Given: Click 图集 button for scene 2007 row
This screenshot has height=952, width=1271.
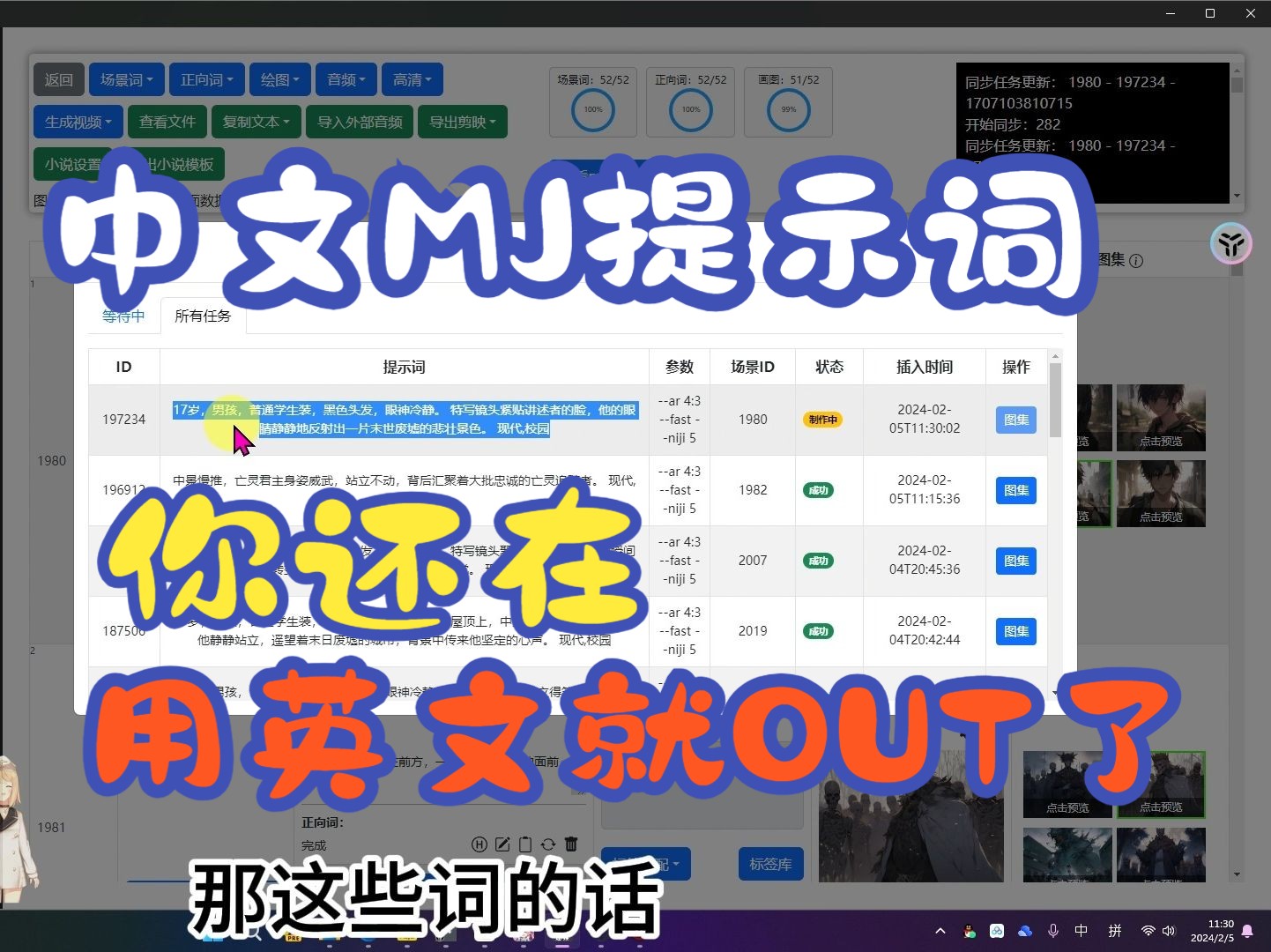Looking at the screenshot, I should click(x=1016, y=561).
